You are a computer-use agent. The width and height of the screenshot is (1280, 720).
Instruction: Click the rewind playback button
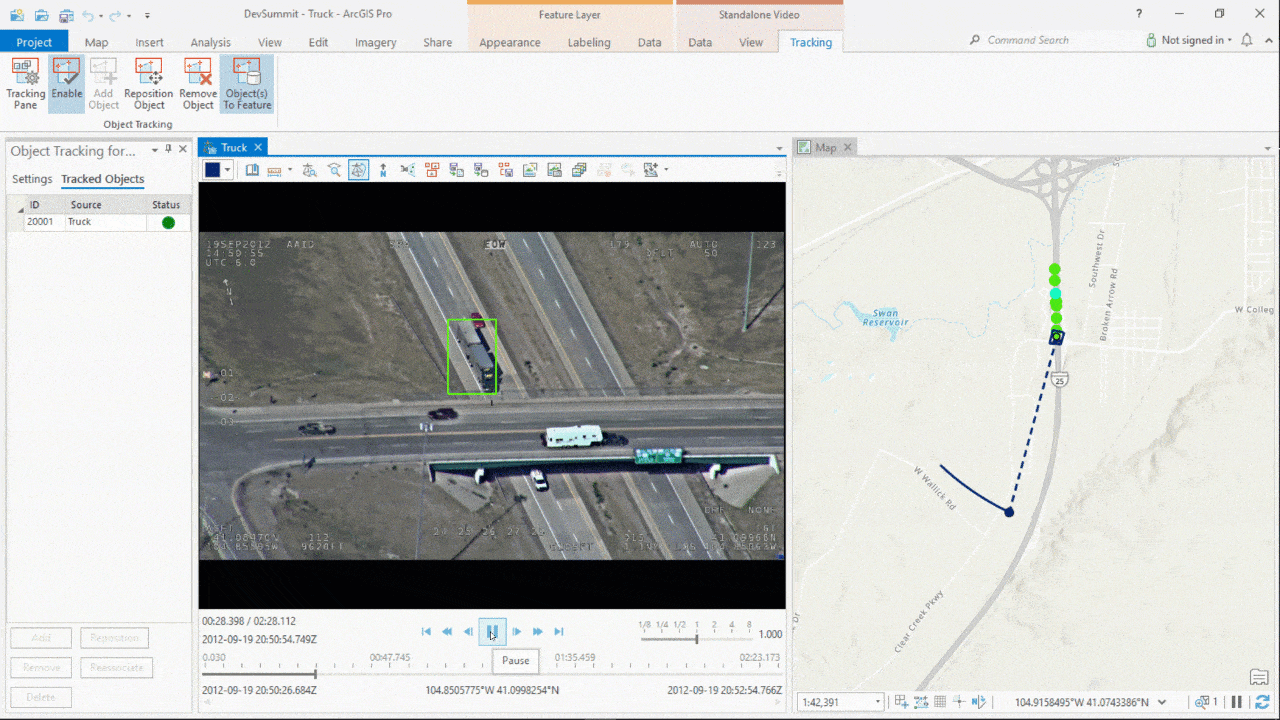447,631
